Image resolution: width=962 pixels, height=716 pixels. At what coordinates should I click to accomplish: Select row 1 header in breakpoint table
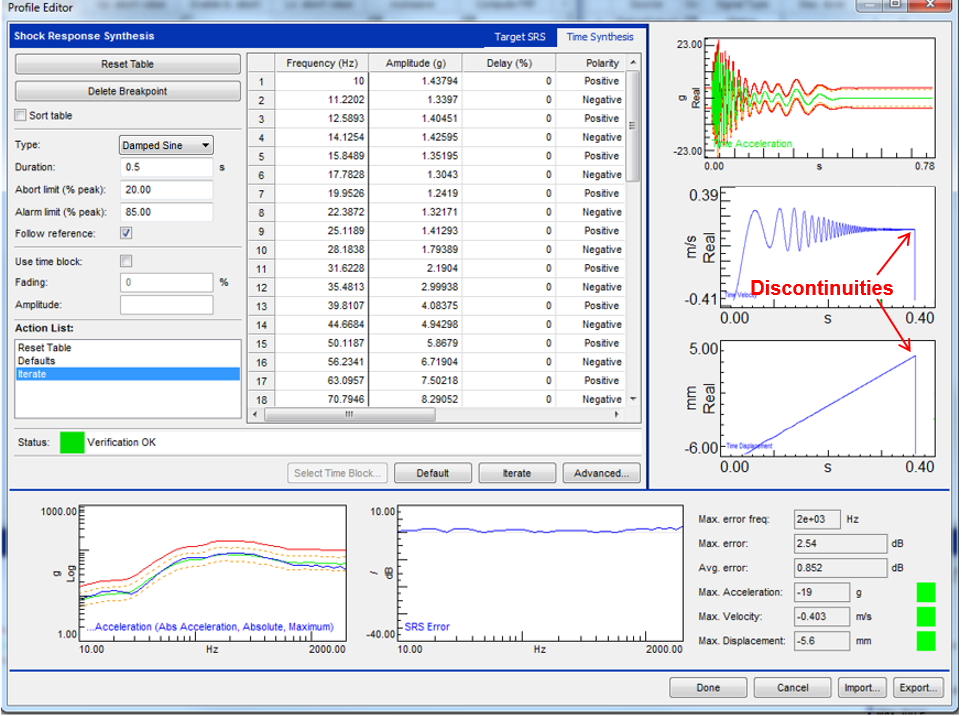pyautogui.click(x=261, y=82)
